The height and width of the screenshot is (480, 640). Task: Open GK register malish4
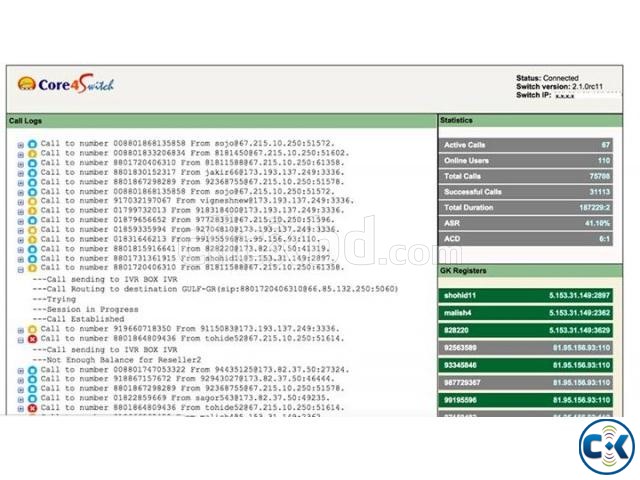tap(526, 313)
